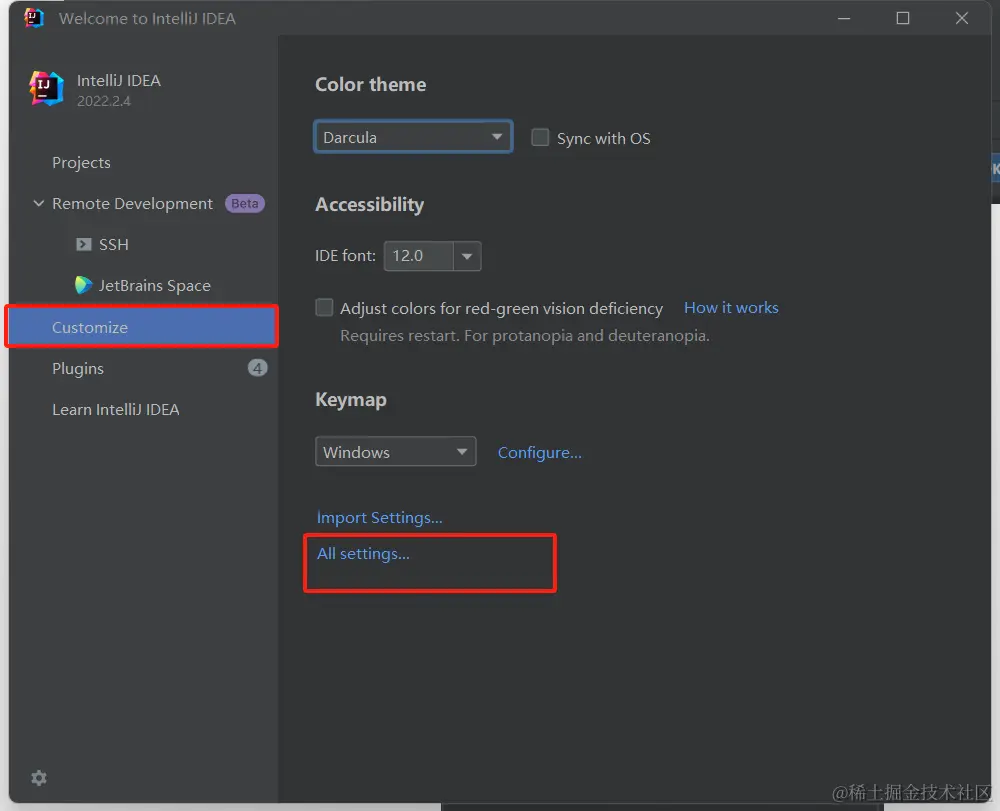This screenshot has width=1000, height=811.
Task: Click the Plugins notification badge
Action: tap(257, 367)
